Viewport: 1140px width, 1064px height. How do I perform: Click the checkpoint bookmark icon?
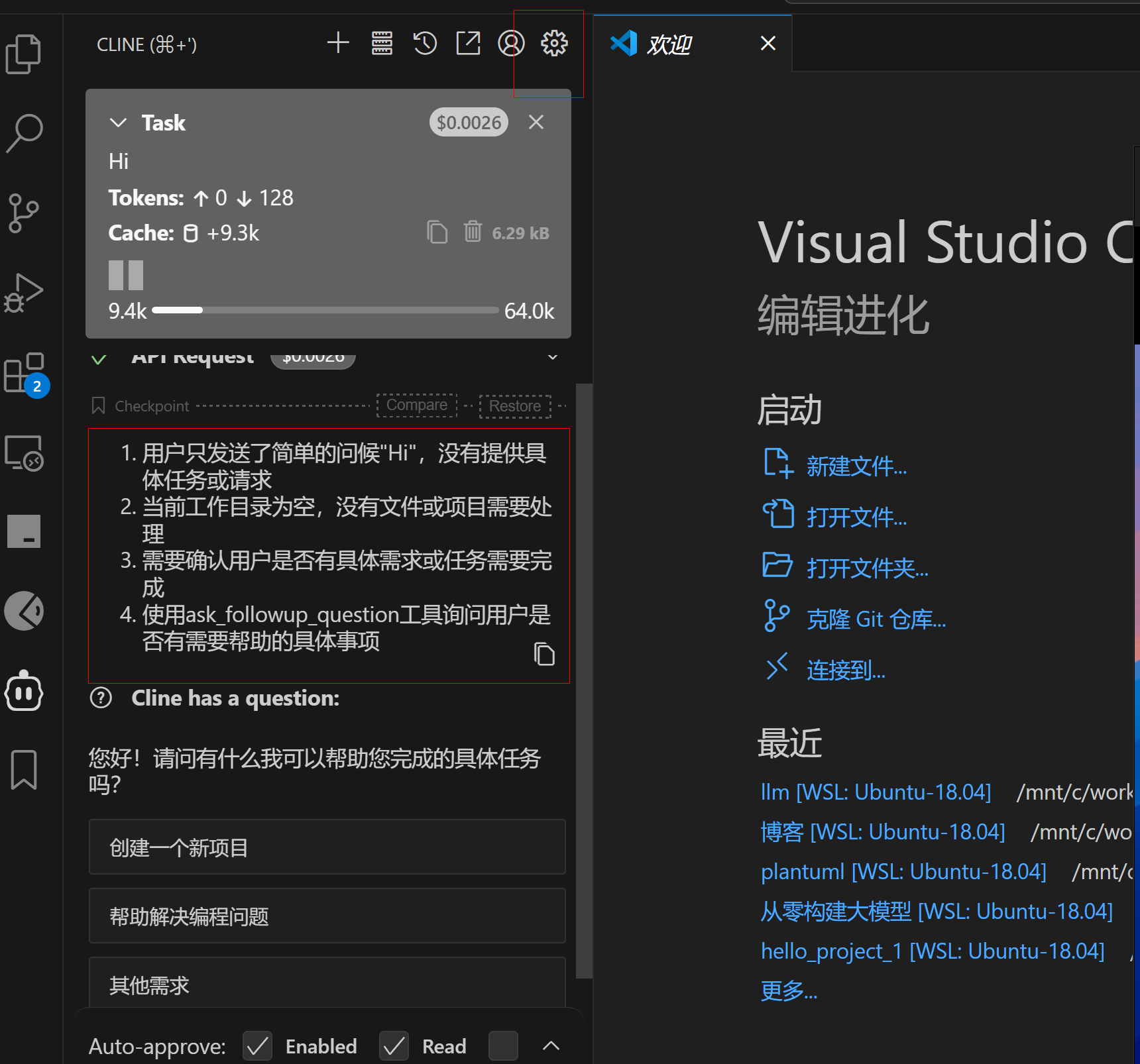(x=98, y=405)
